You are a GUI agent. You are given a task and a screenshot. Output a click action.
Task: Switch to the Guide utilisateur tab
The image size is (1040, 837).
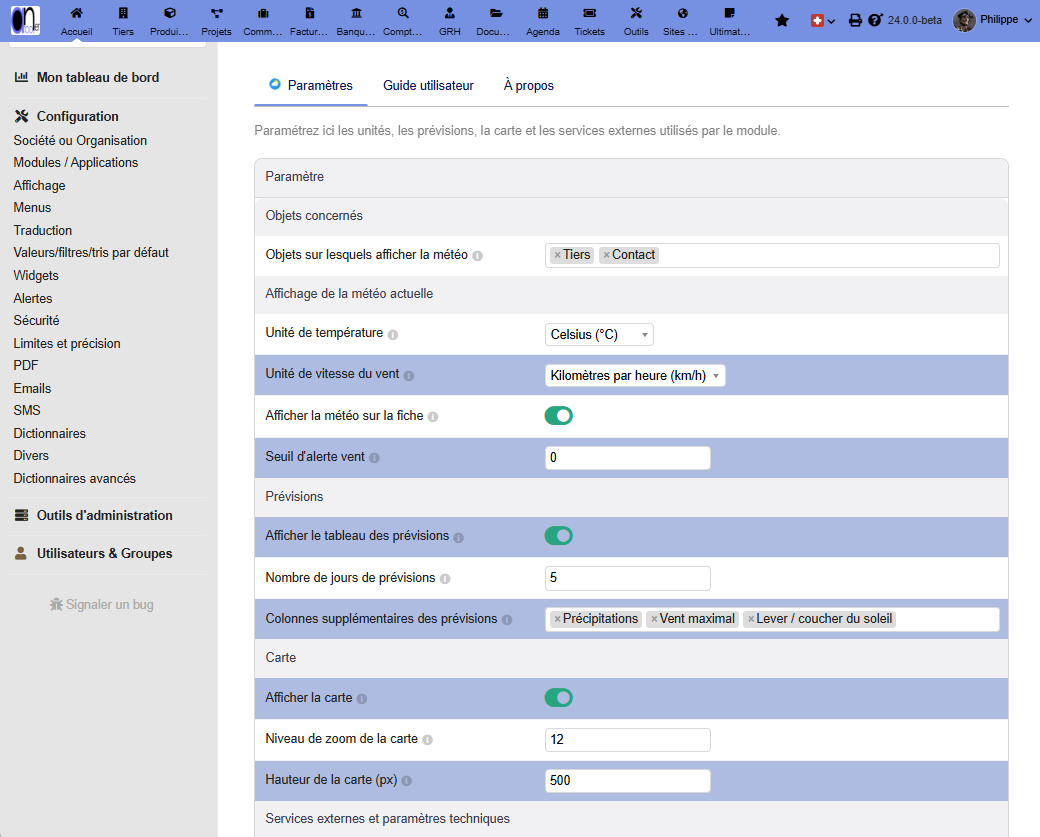tap(428, 86)
